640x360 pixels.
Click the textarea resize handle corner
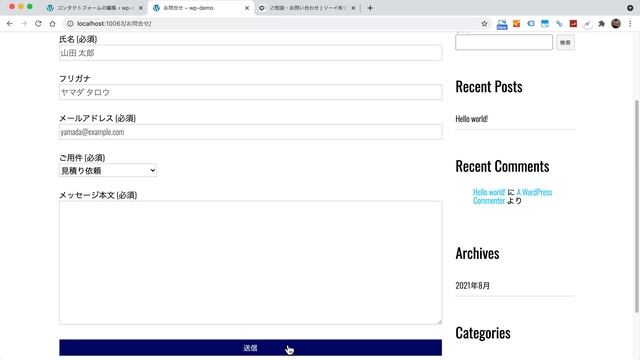[439, 322]
